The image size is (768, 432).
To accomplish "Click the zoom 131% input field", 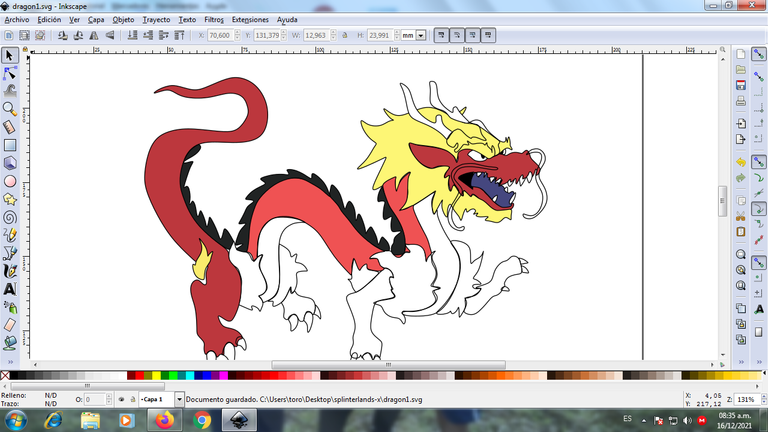I will [747, 400].
